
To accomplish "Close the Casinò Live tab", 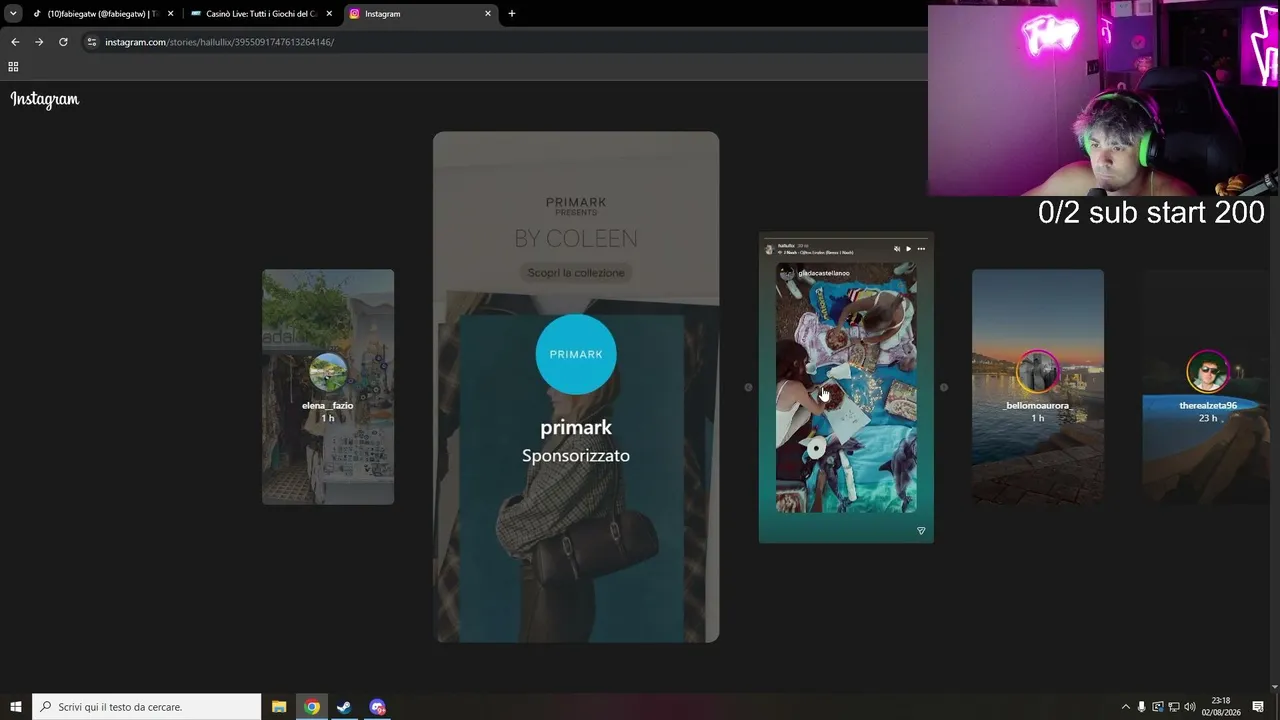I will tap(329, 14).
